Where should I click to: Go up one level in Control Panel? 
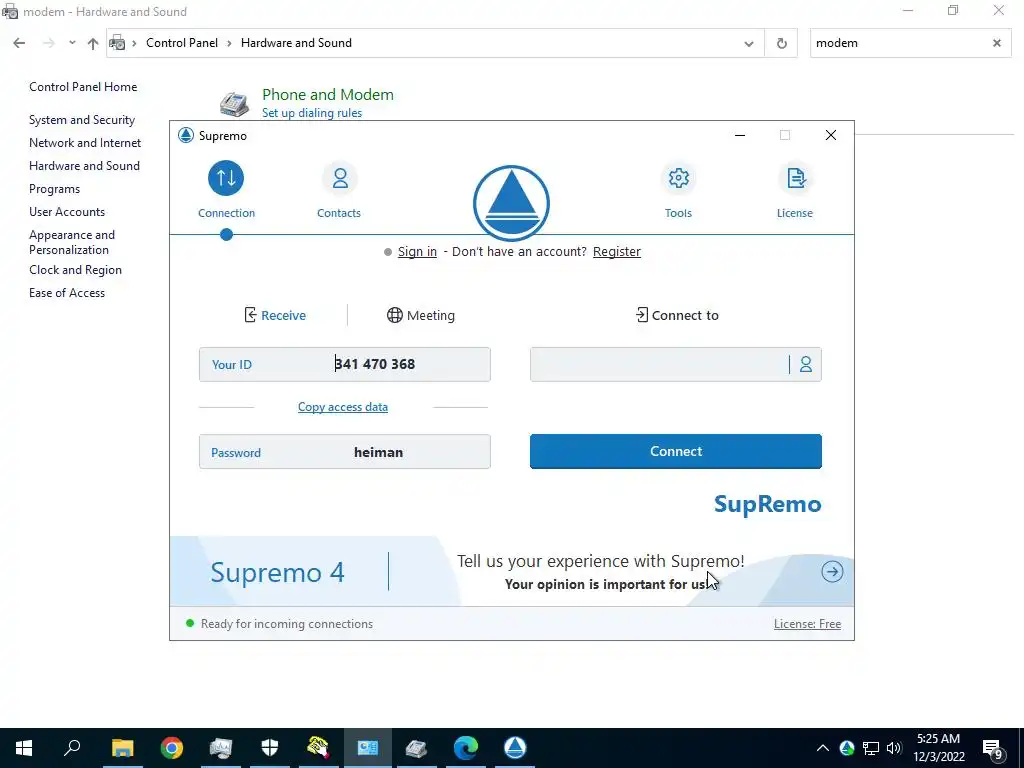pyautogui.click(x=93, y=43)
